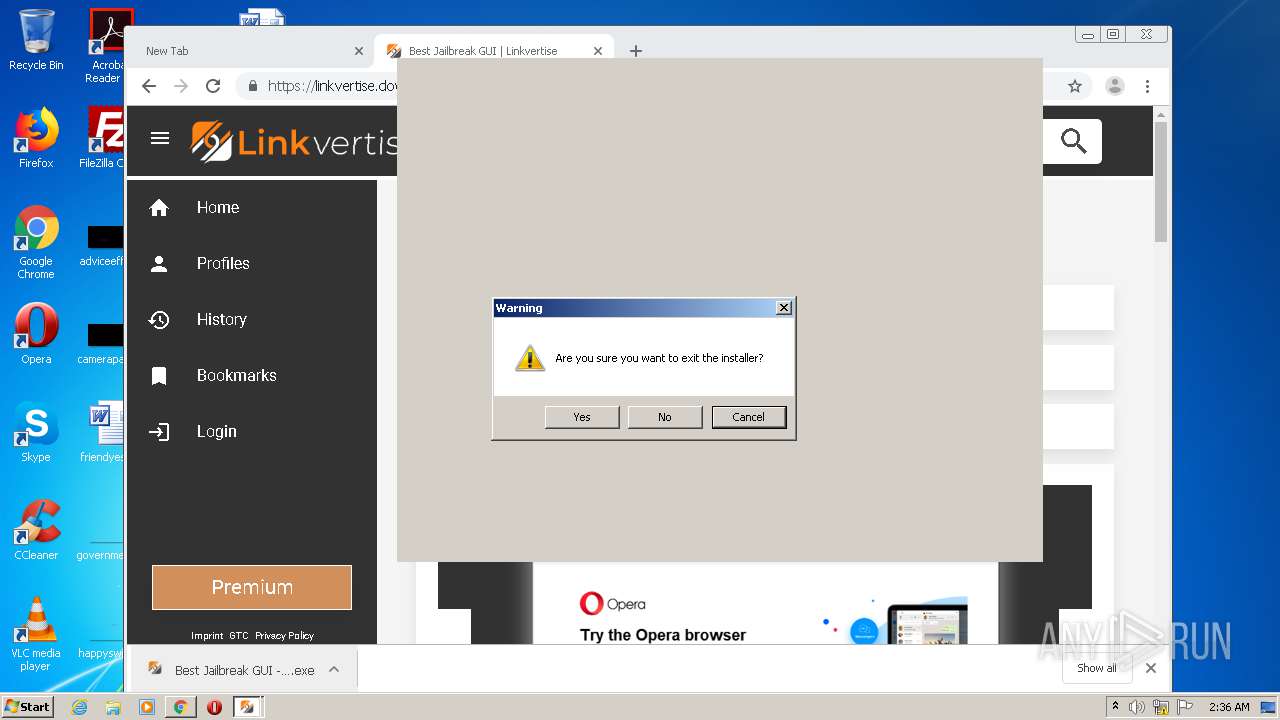1280x720 pixels.
Task: Click the installer taskbar icon
Action: pyautogui.click(x=247, y=707)
